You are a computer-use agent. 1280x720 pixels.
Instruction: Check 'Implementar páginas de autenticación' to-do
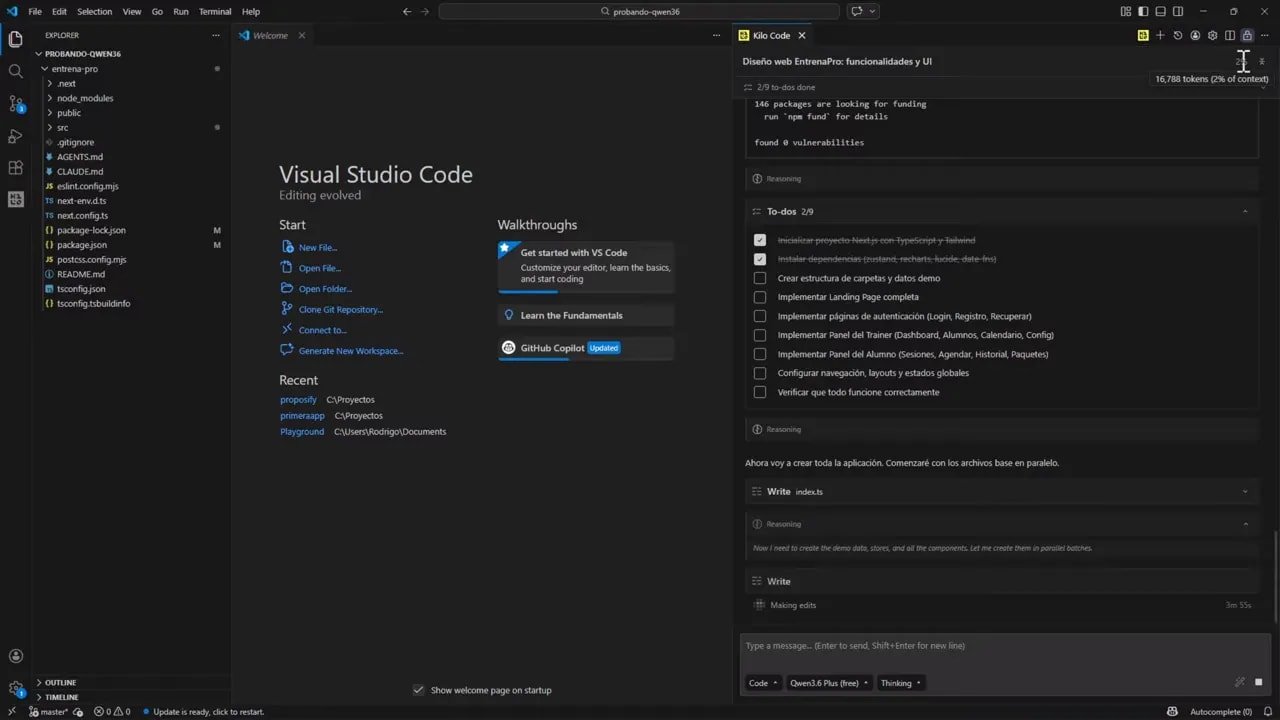pos(760,316)
